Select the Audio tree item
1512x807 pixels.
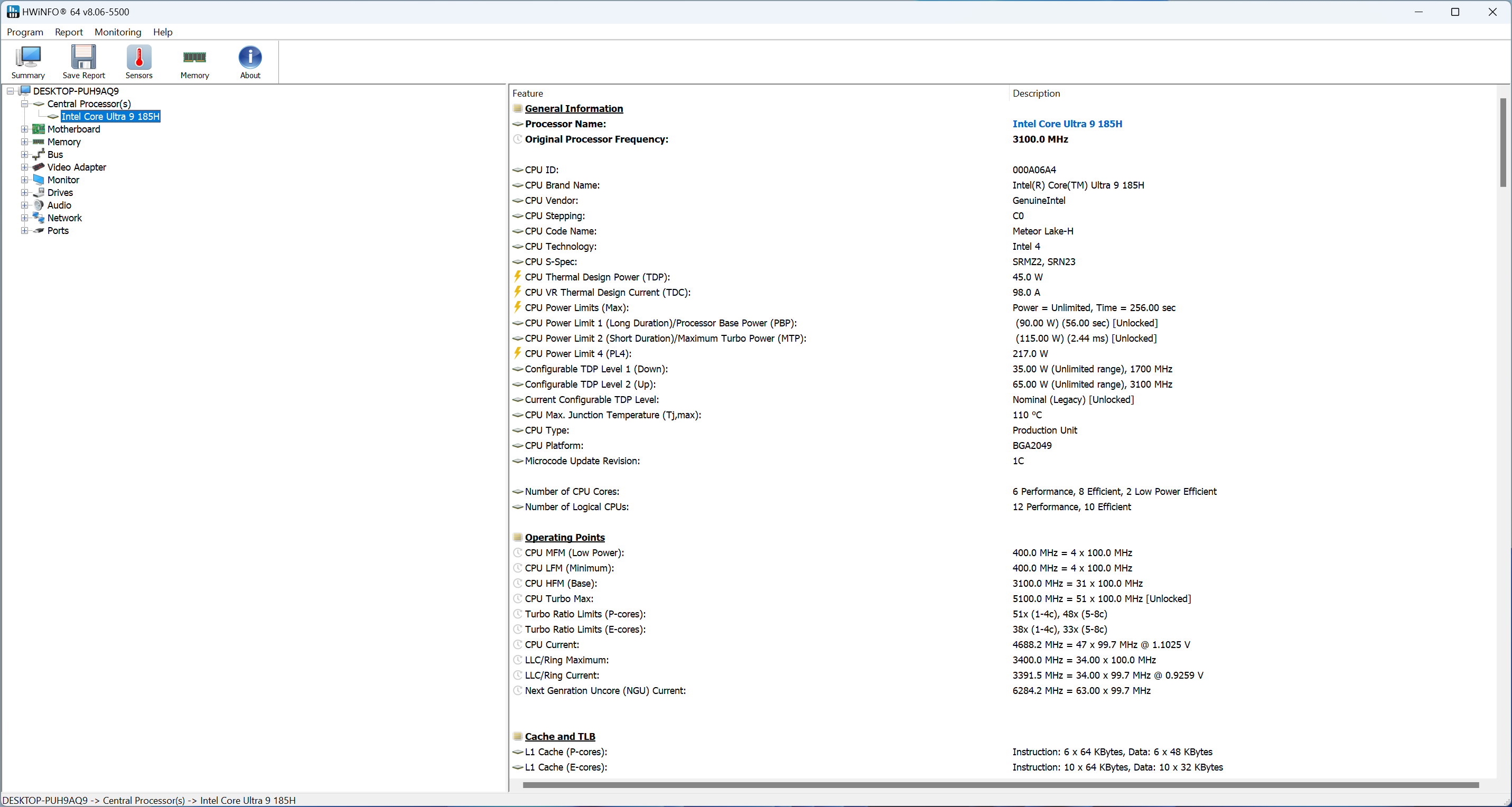click(x=59, y=205)
